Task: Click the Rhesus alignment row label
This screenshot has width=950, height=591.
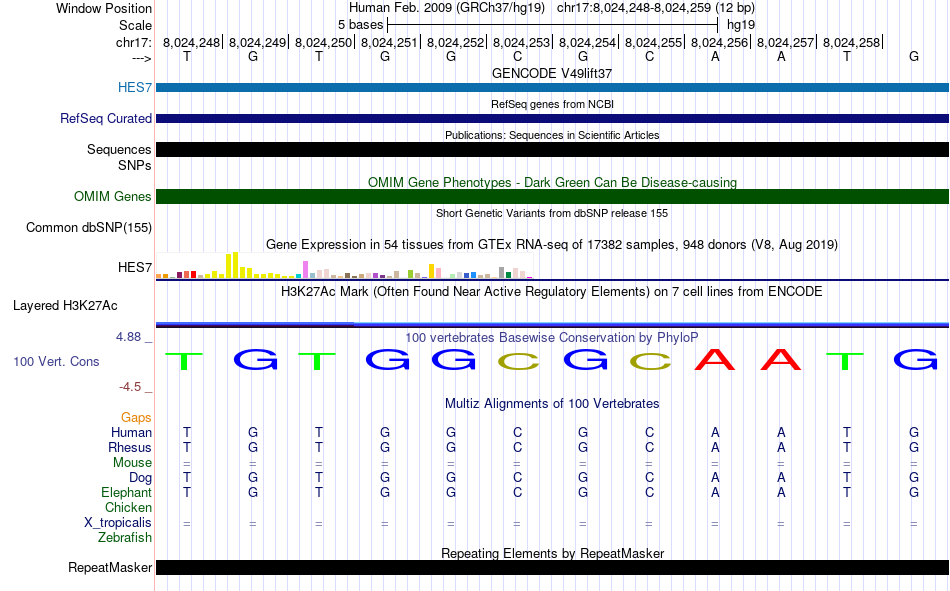Action: tap(130, 447)
